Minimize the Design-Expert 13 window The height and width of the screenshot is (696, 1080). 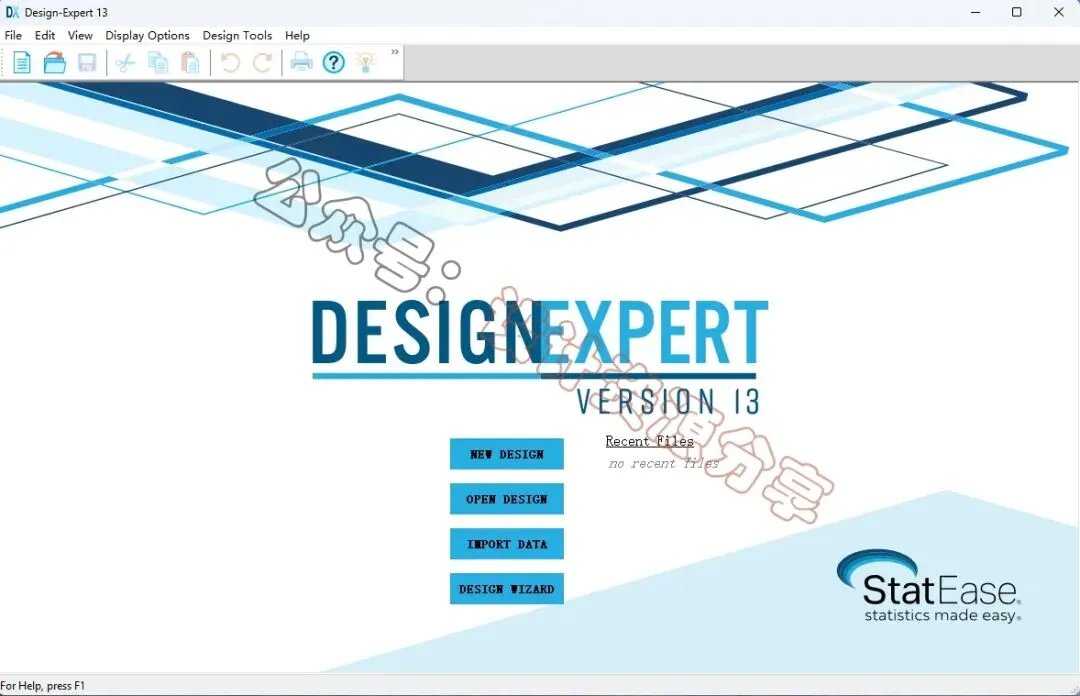point(975,12)
